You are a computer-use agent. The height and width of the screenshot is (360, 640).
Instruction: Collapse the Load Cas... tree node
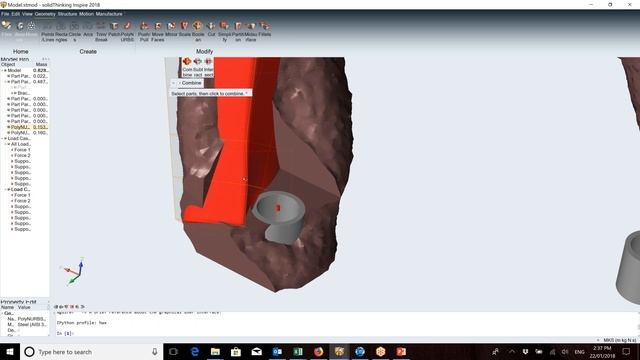click(x=2, y=138)
